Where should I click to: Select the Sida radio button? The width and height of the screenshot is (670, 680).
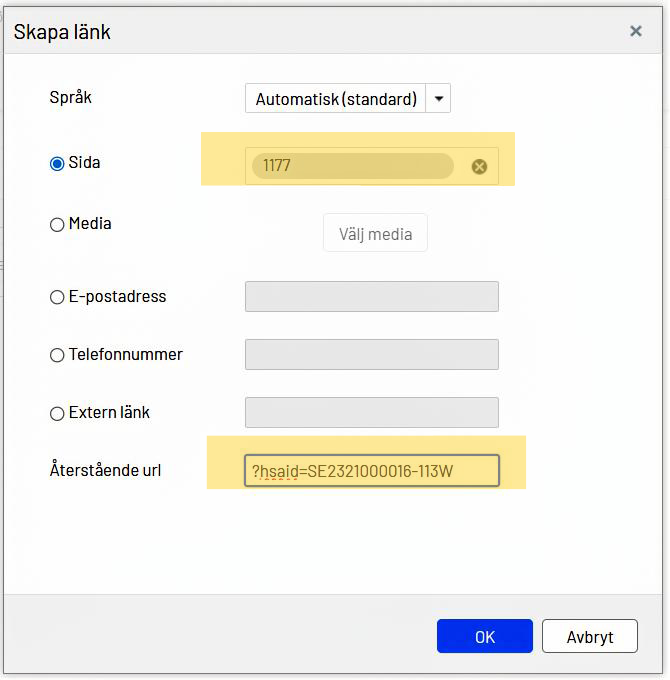pyautogui.click(x=57, y=163)
